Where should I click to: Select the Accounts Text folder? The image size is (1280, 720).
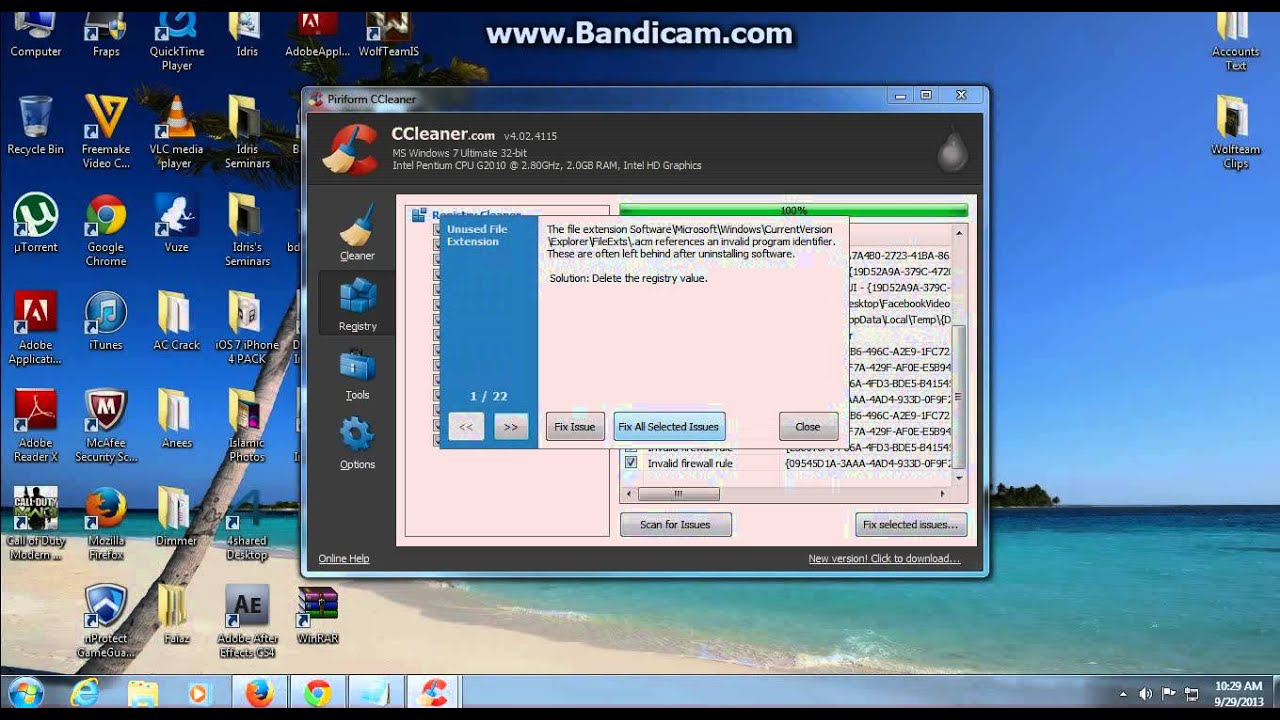[x=1236, y=41]
